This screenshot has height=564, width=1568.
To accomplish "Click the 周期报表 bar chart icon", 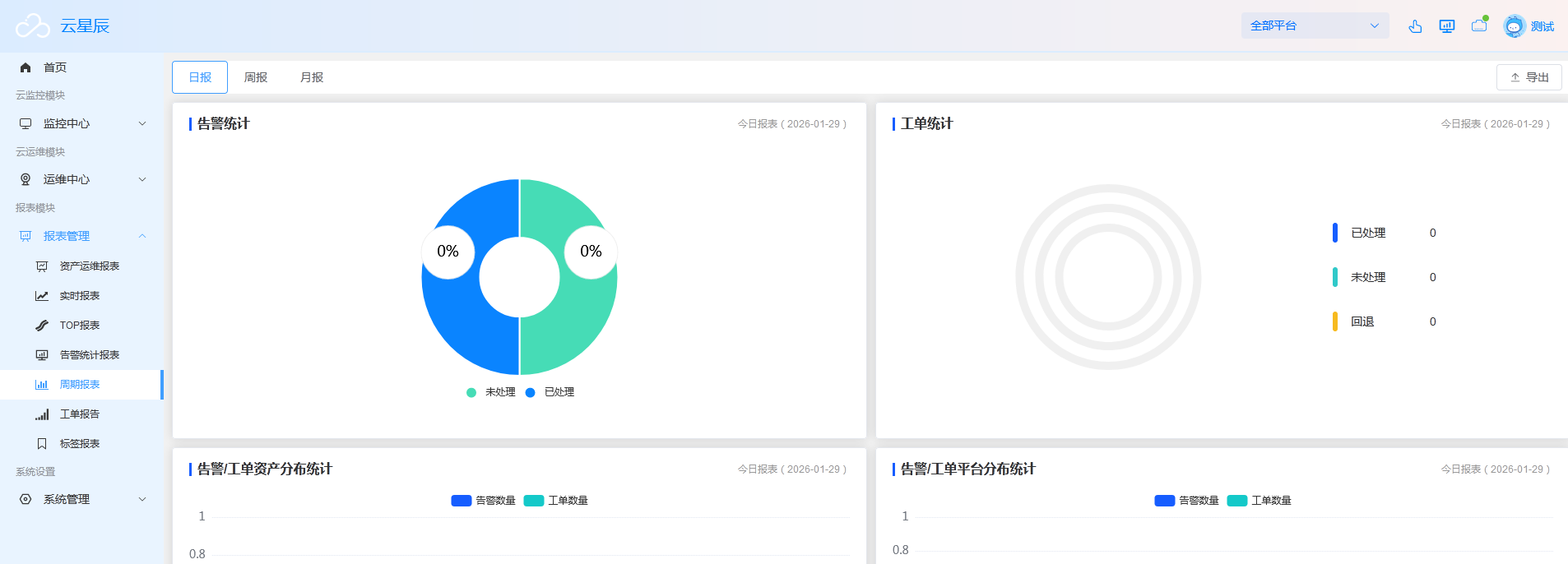I will (x=42, y=385).
